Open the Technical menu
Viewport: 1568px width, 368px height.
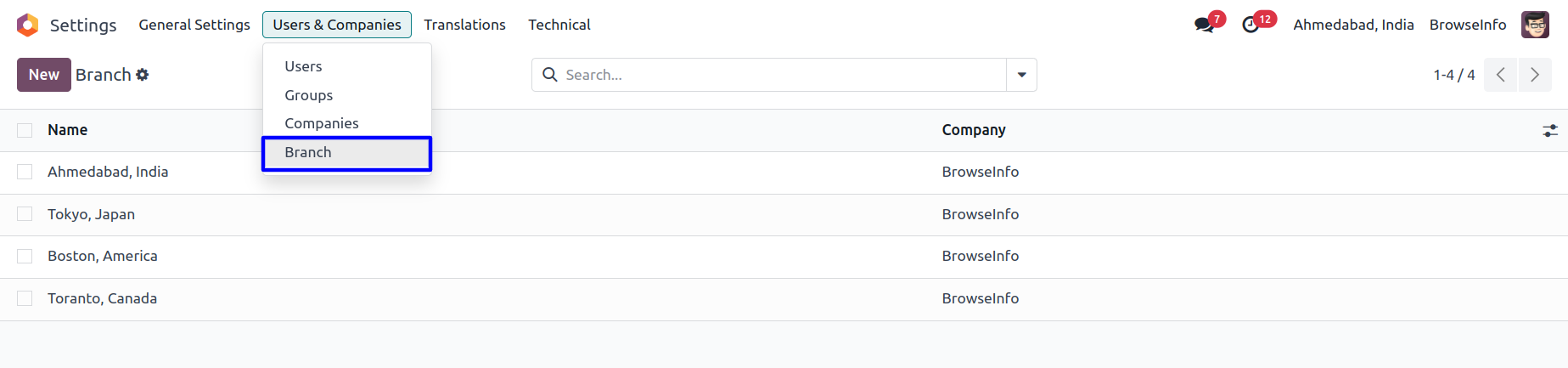tap(559, 25)
